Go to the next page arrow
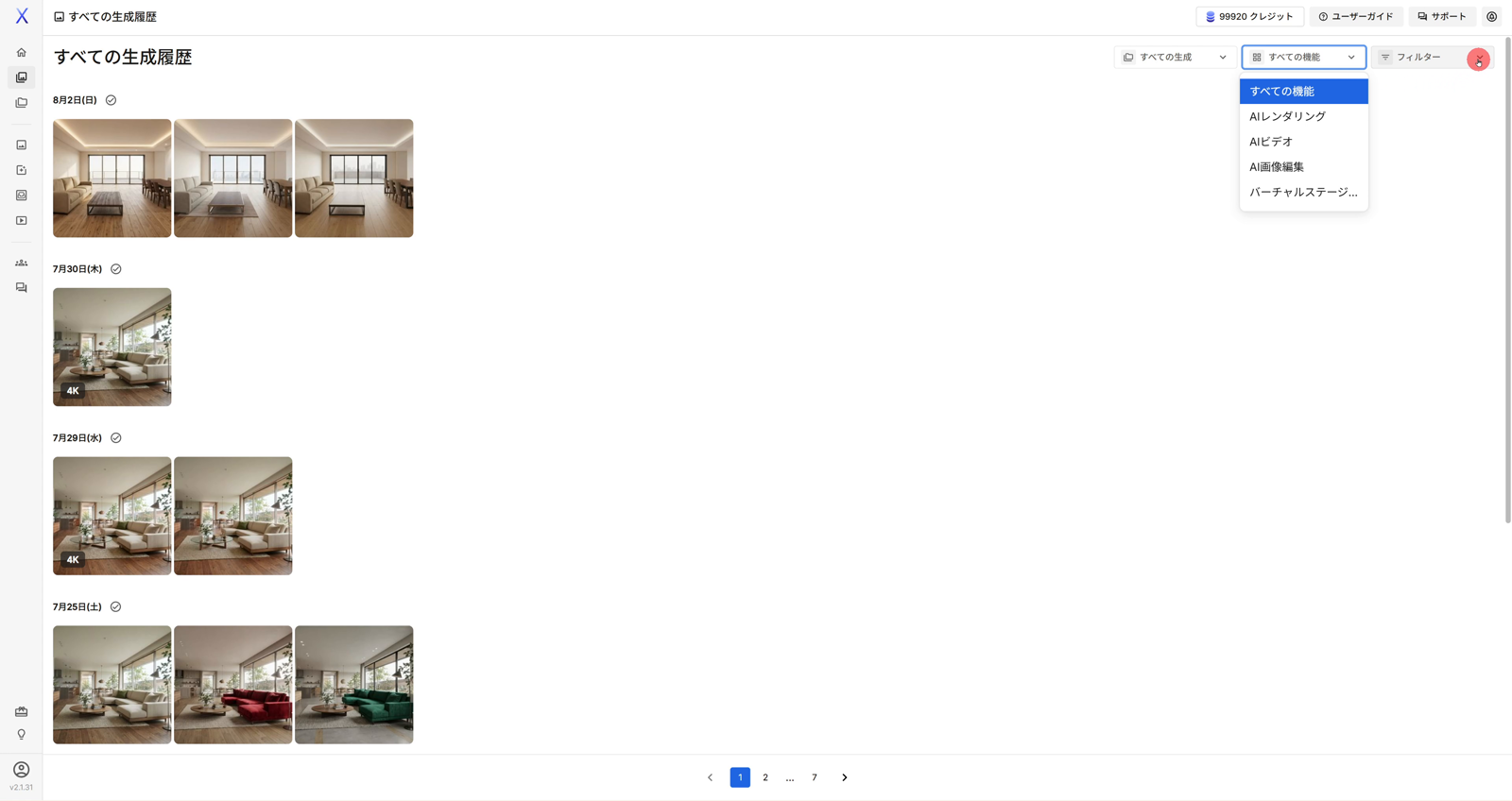The height and width of the screenshot is (801, 1512). pyautogui.click(x=845, y=777)
